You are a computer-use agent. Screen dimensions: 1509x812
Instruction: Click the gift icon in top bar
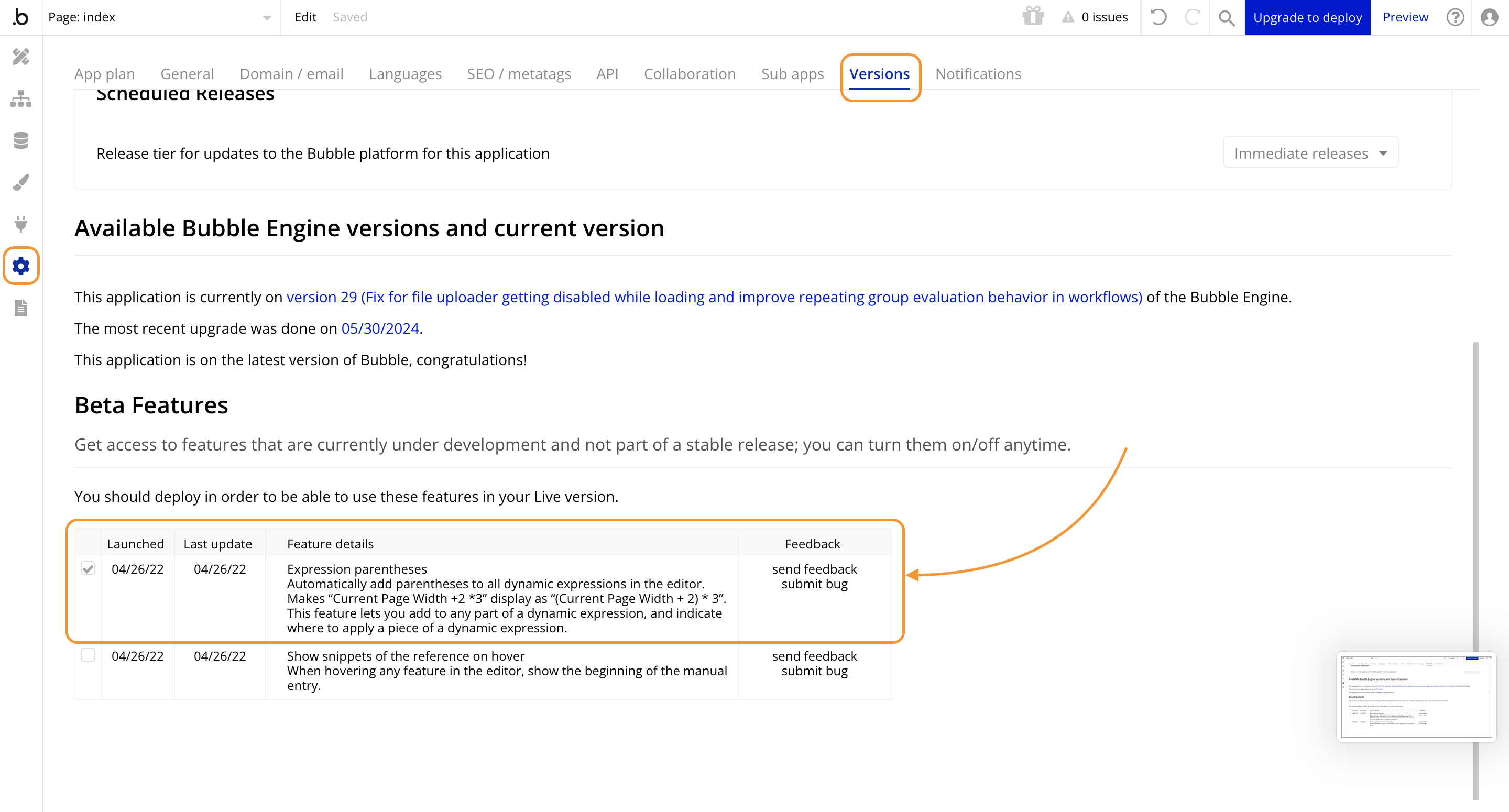coord(1033,17)
